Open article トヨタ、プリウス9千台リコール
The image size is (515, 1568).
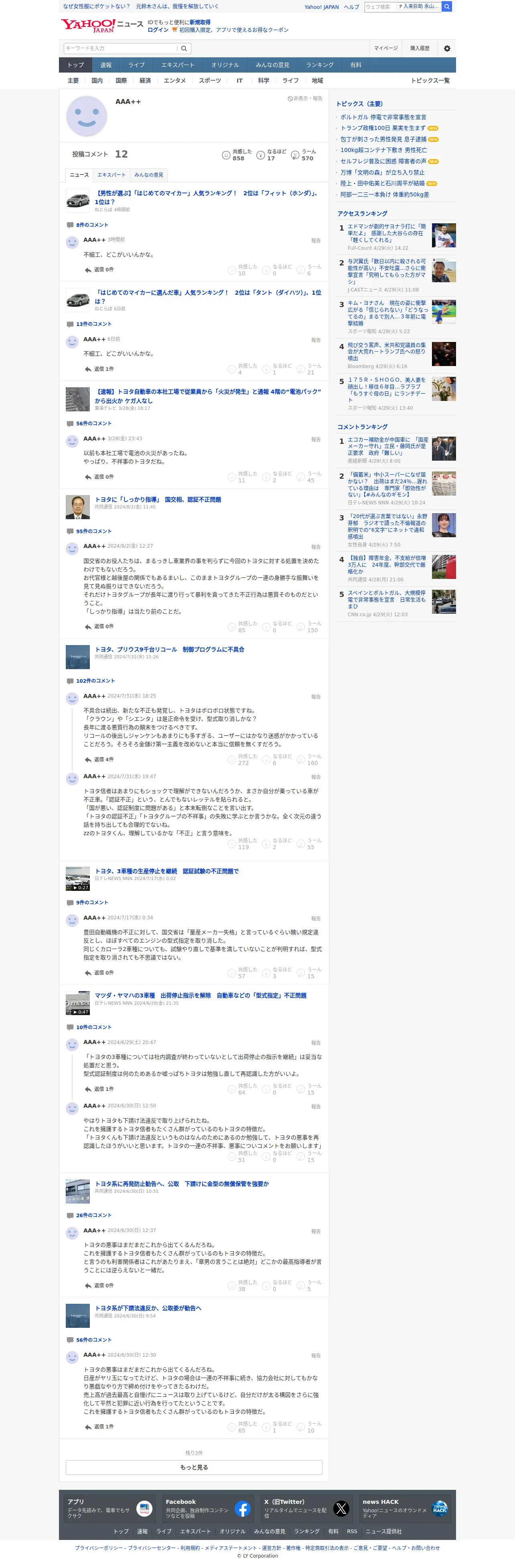click(x=169, y=649)
